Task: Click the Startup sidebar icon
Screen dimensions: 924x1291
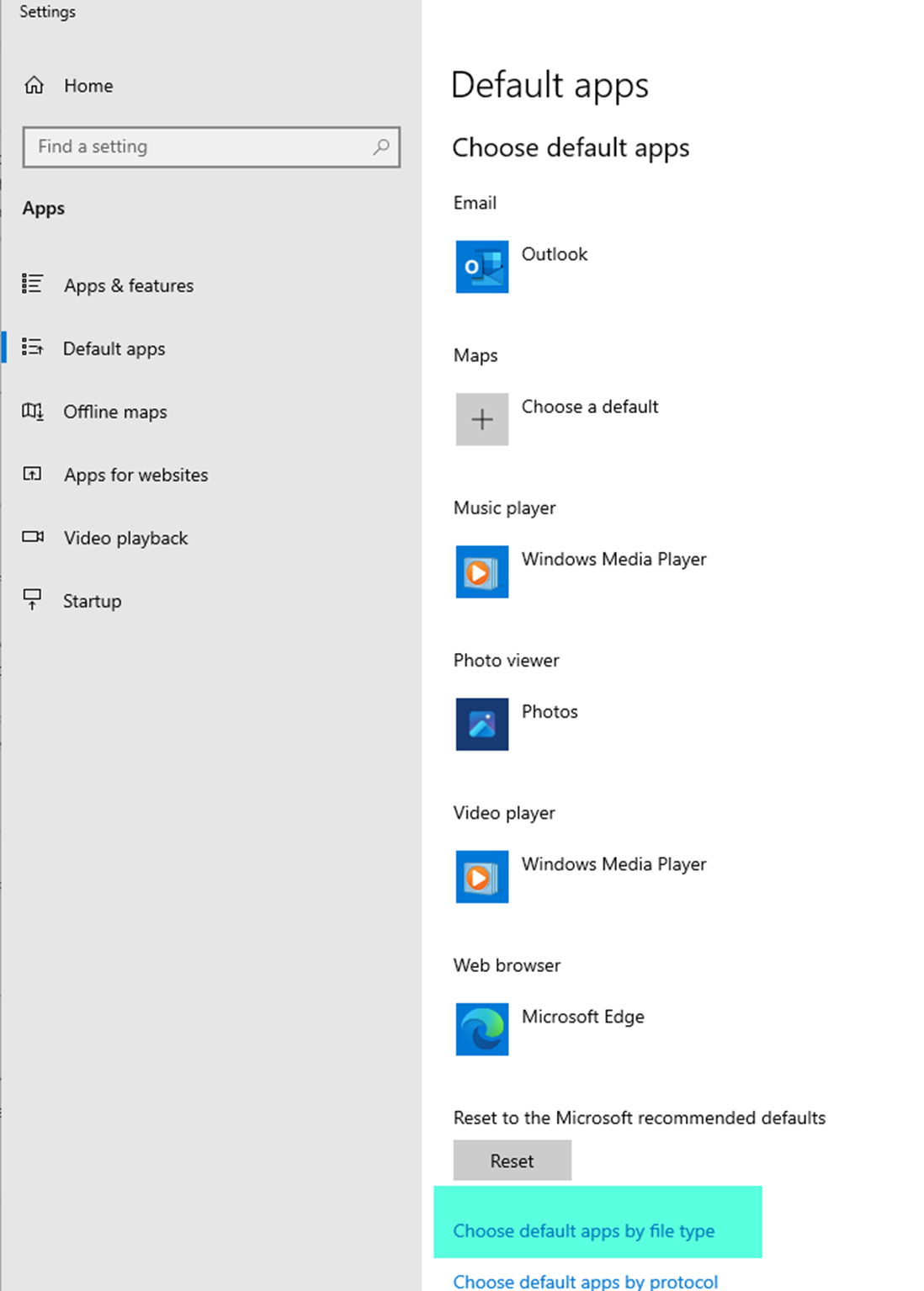Action: [x=32, y=598]
